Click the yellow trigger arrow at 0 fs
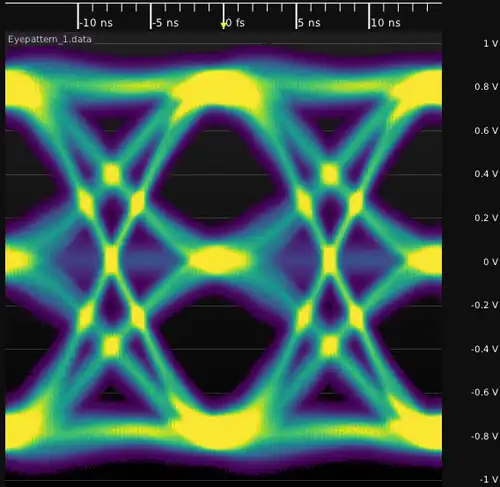Viewport: 500px width, 487px height. 223,26
